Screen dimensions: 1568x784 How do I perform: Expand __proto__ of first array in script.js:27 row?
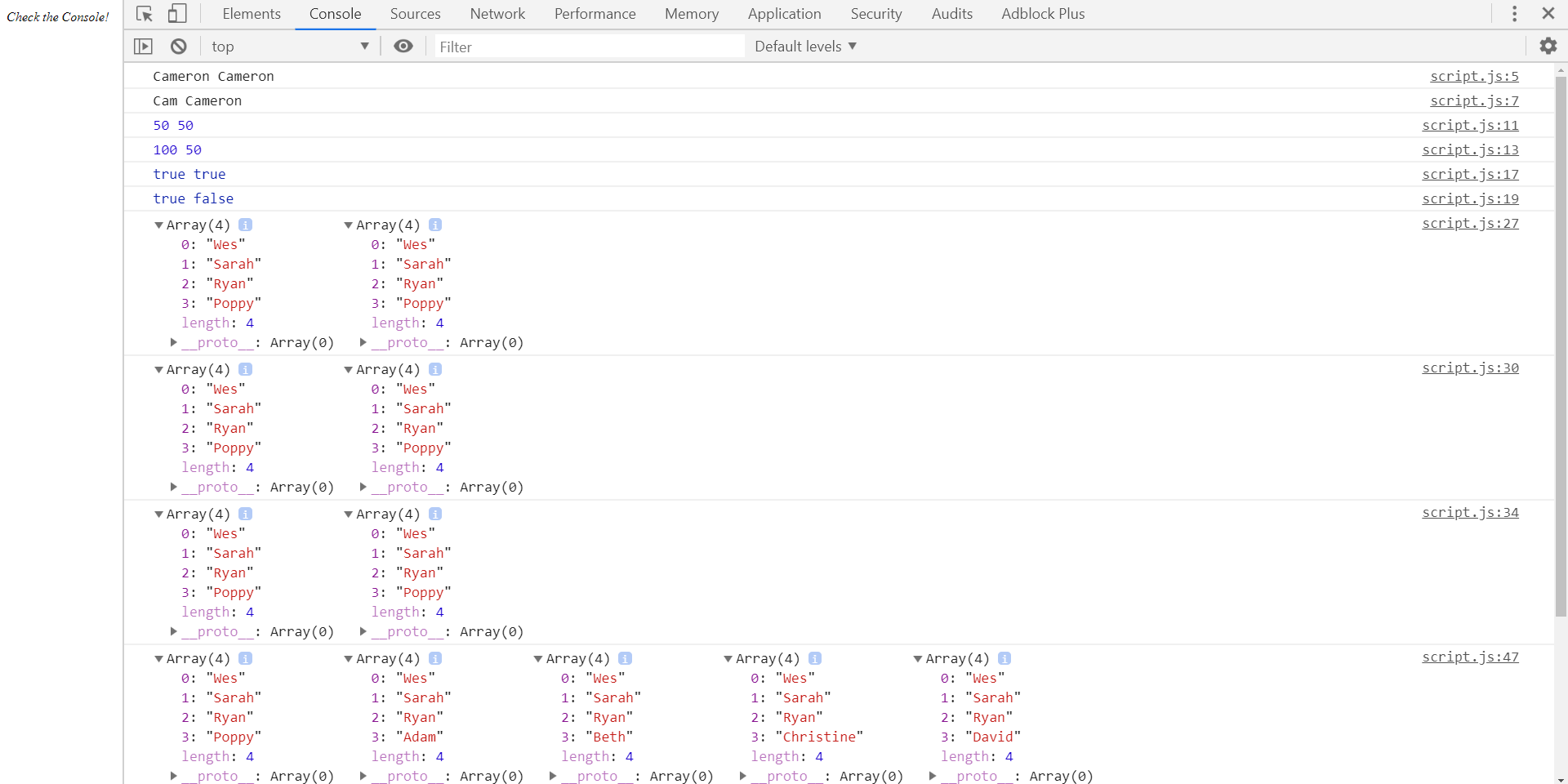(173, 342)
